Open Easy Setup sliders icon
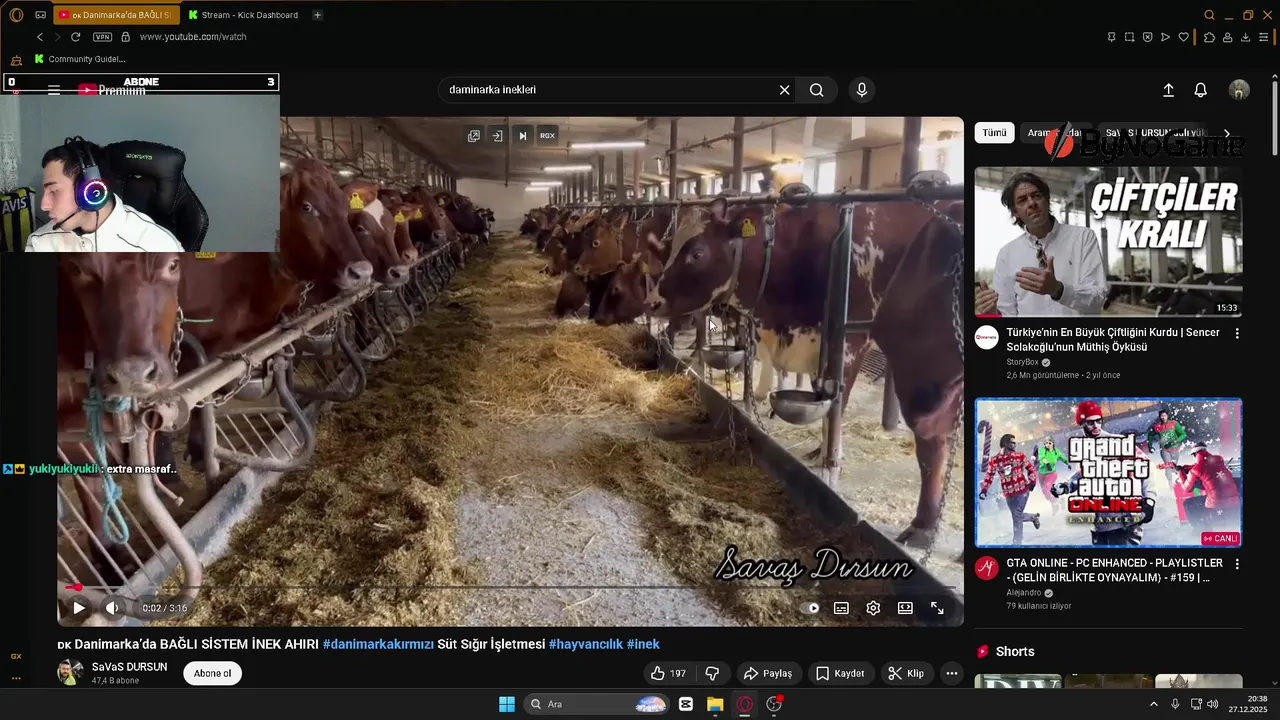This screenshot has width=1280, height=720. click(x=1264, y=37)
